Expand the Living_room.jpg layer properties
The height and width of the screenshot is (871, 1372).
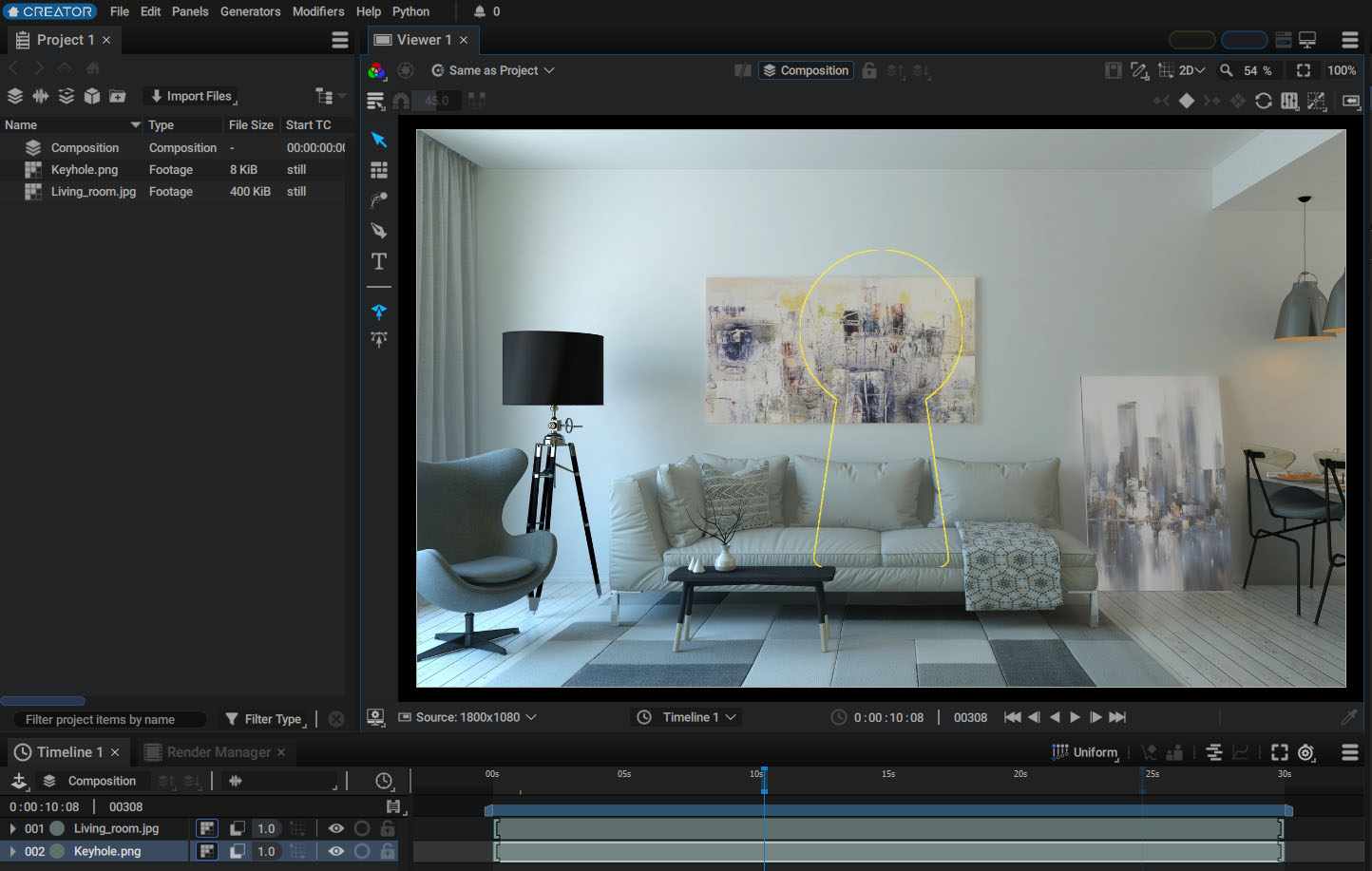point(12,828)
